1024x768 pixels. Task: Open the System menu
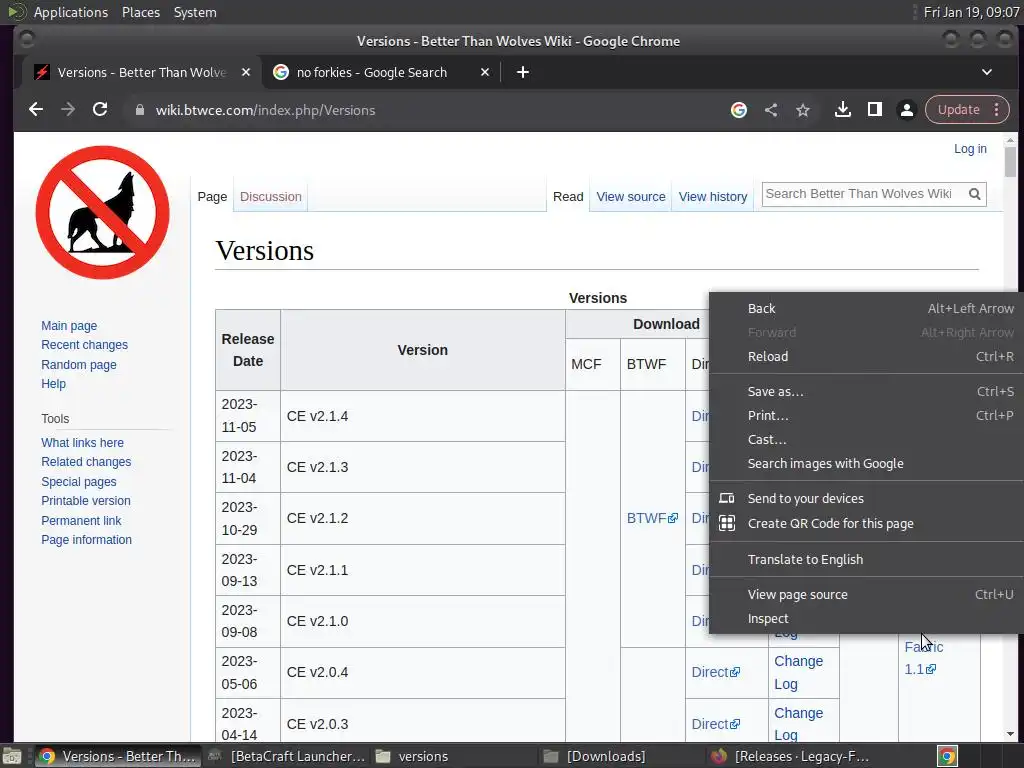coord(195,12)
